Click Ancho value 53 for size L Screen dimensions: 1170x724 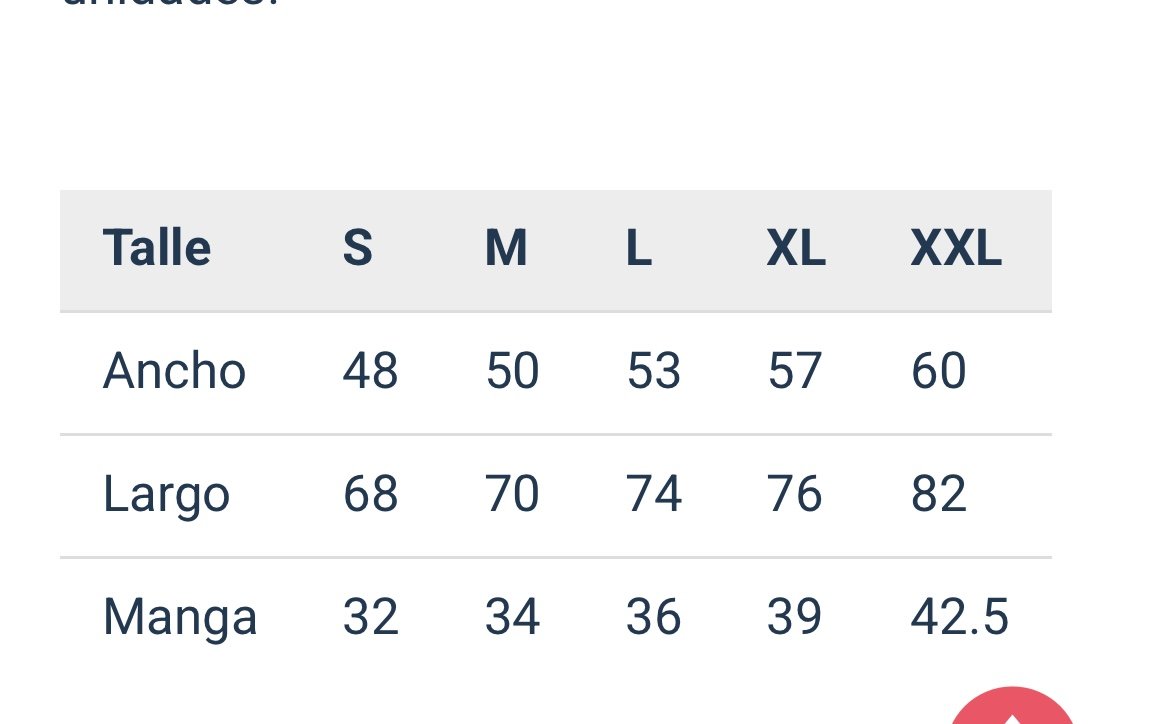point(654,372)
